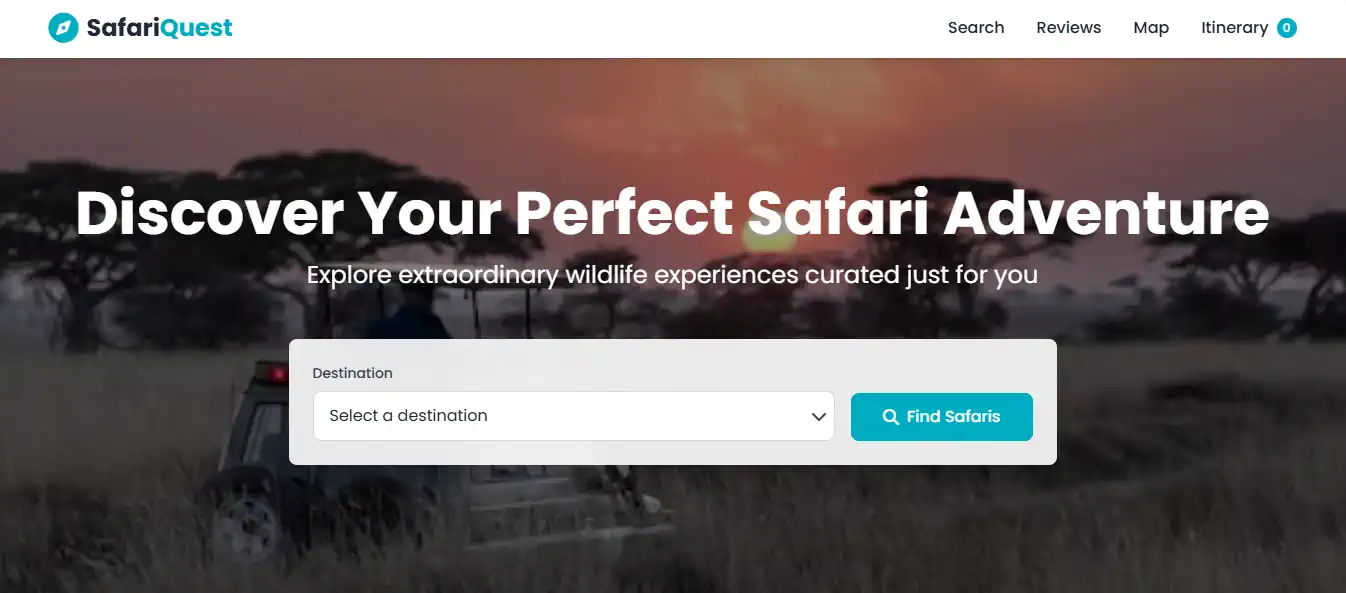Image resolution: width=1346 pixels, height=593 pixels.
Task: Click the Destination field label
Action: click(x=352, y=372)
